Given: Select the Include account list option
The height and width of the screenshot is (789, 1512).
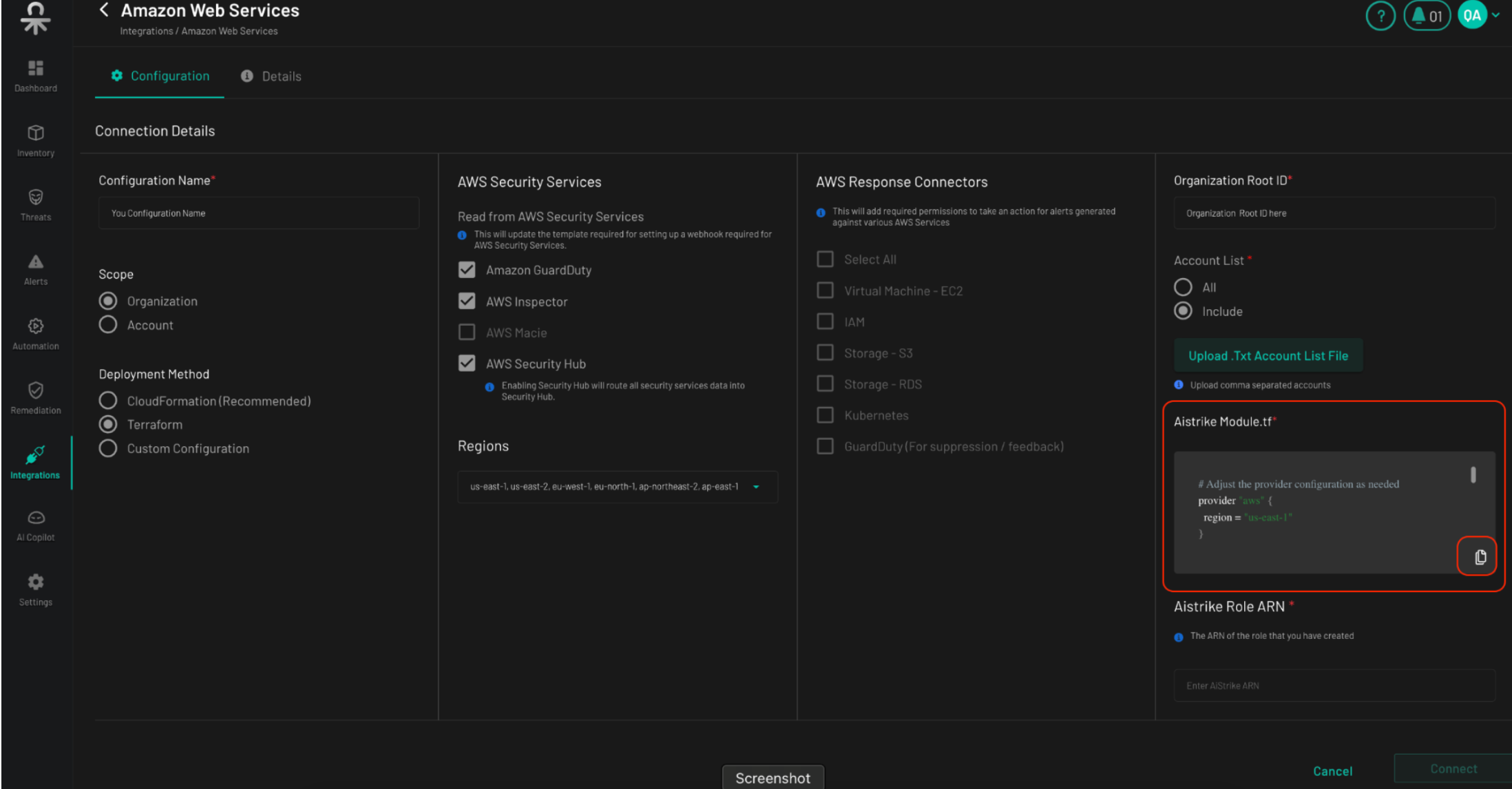Looking at the screenshot, I should [1183, 311].
